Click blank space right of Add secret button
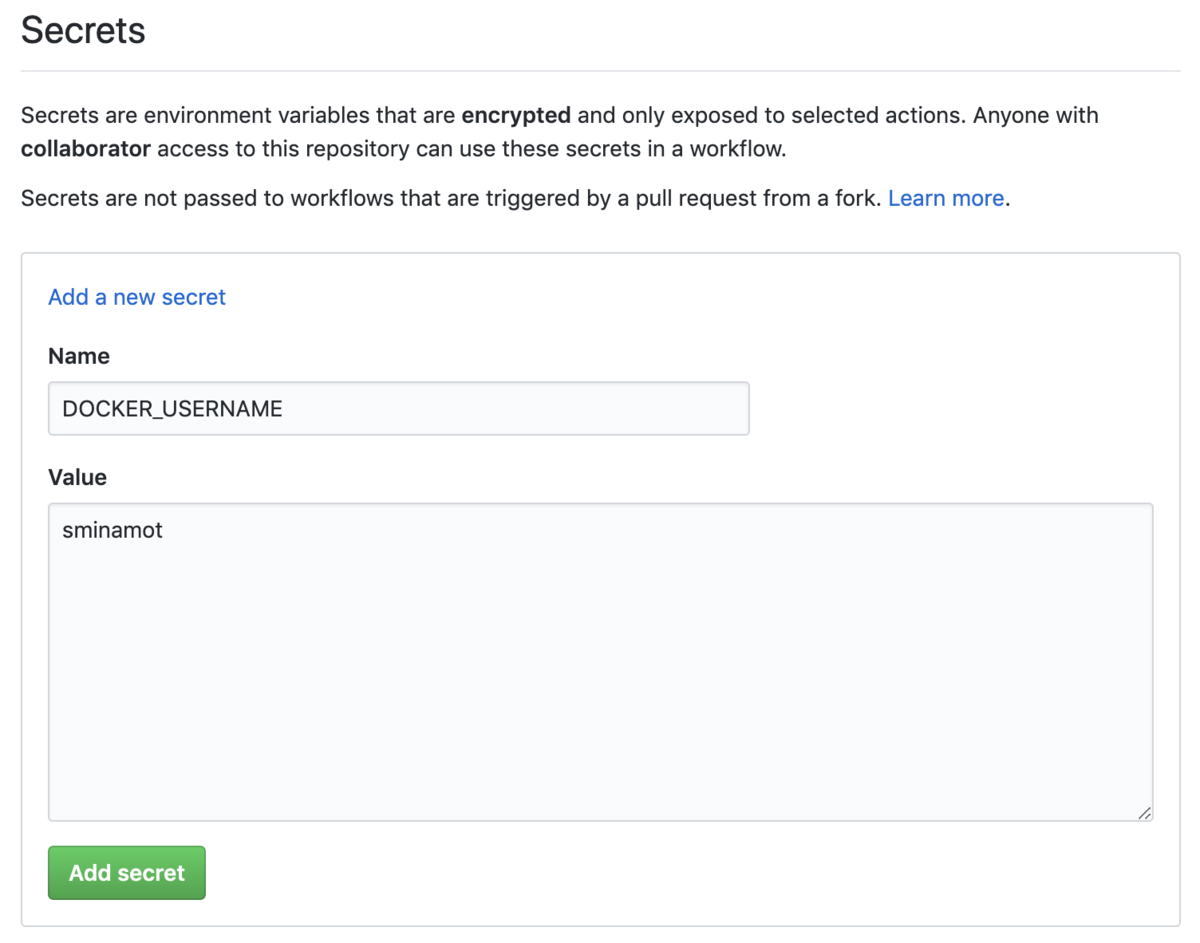This screenshot has width=1200, height=943. tap(650, 873)
